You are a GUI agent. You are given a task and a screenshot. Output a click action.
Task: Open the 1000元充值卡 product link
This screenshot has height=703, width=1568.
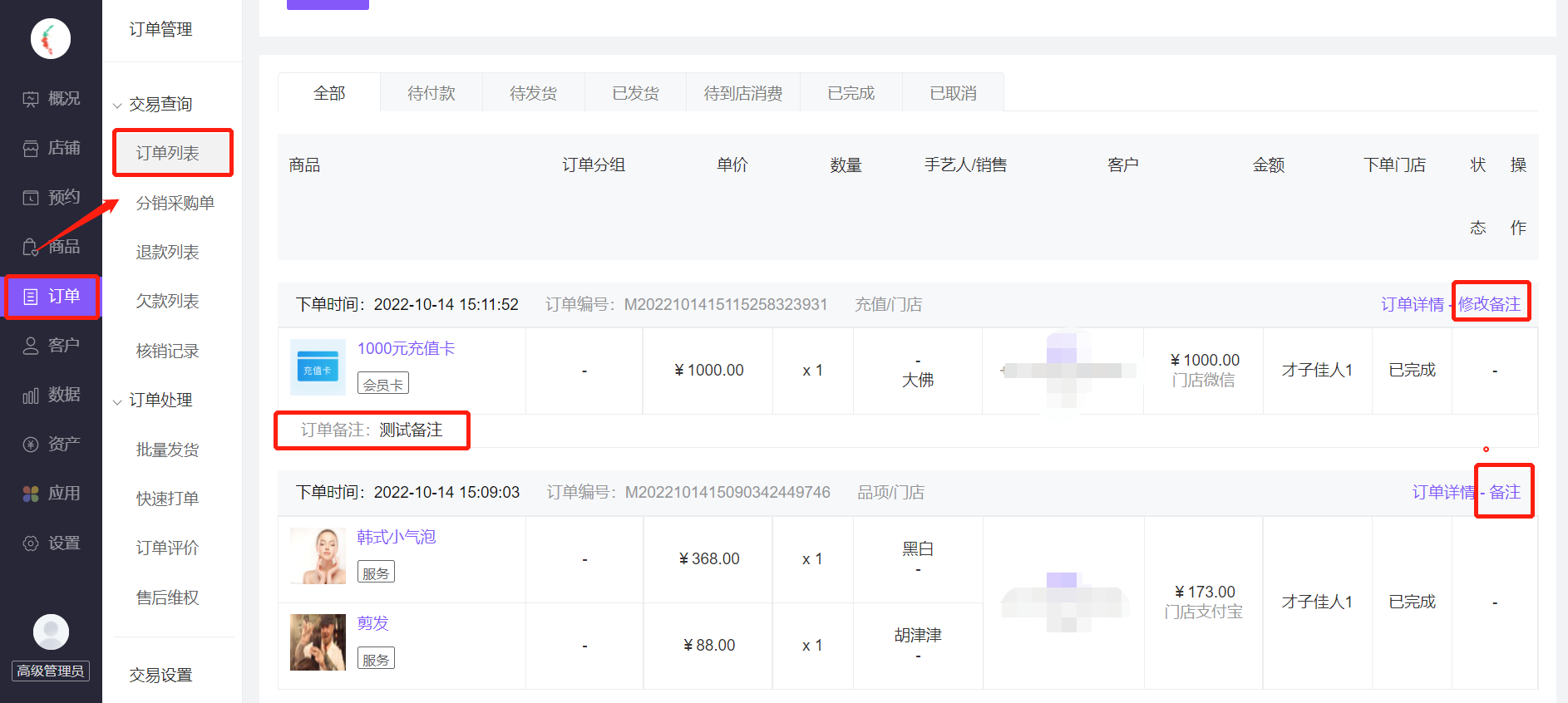406,348
